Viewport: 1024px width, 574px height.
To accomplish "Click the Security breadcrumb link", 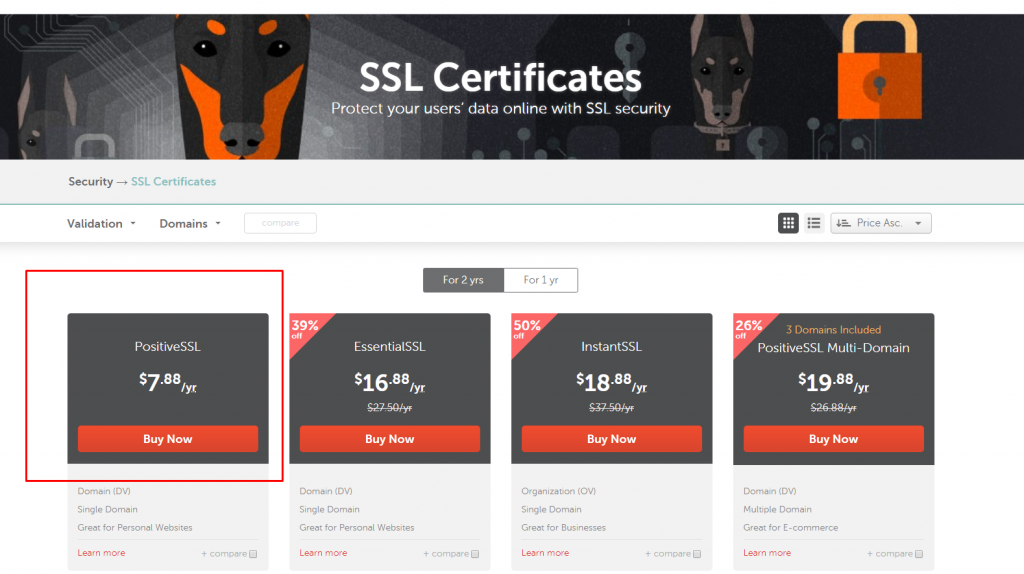I will [x=90, y=182].
